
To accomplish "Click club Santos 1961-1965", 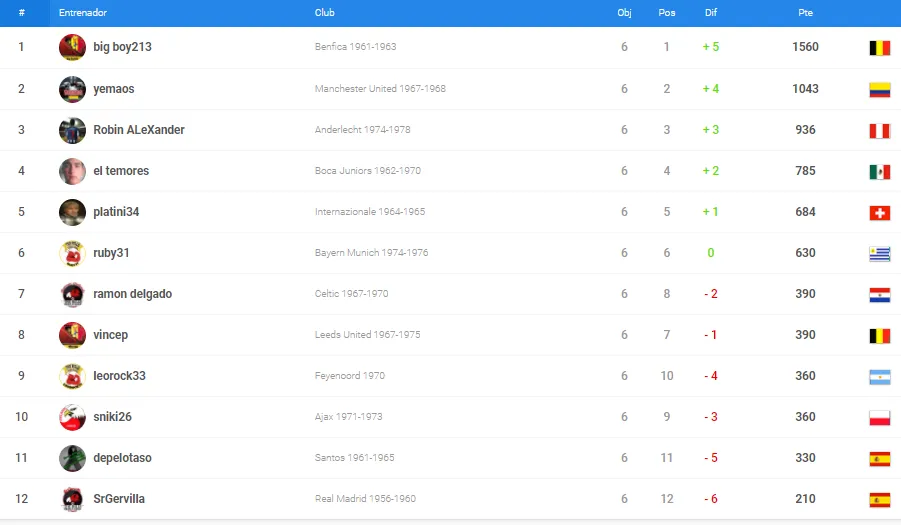I will tap(354, 458).
